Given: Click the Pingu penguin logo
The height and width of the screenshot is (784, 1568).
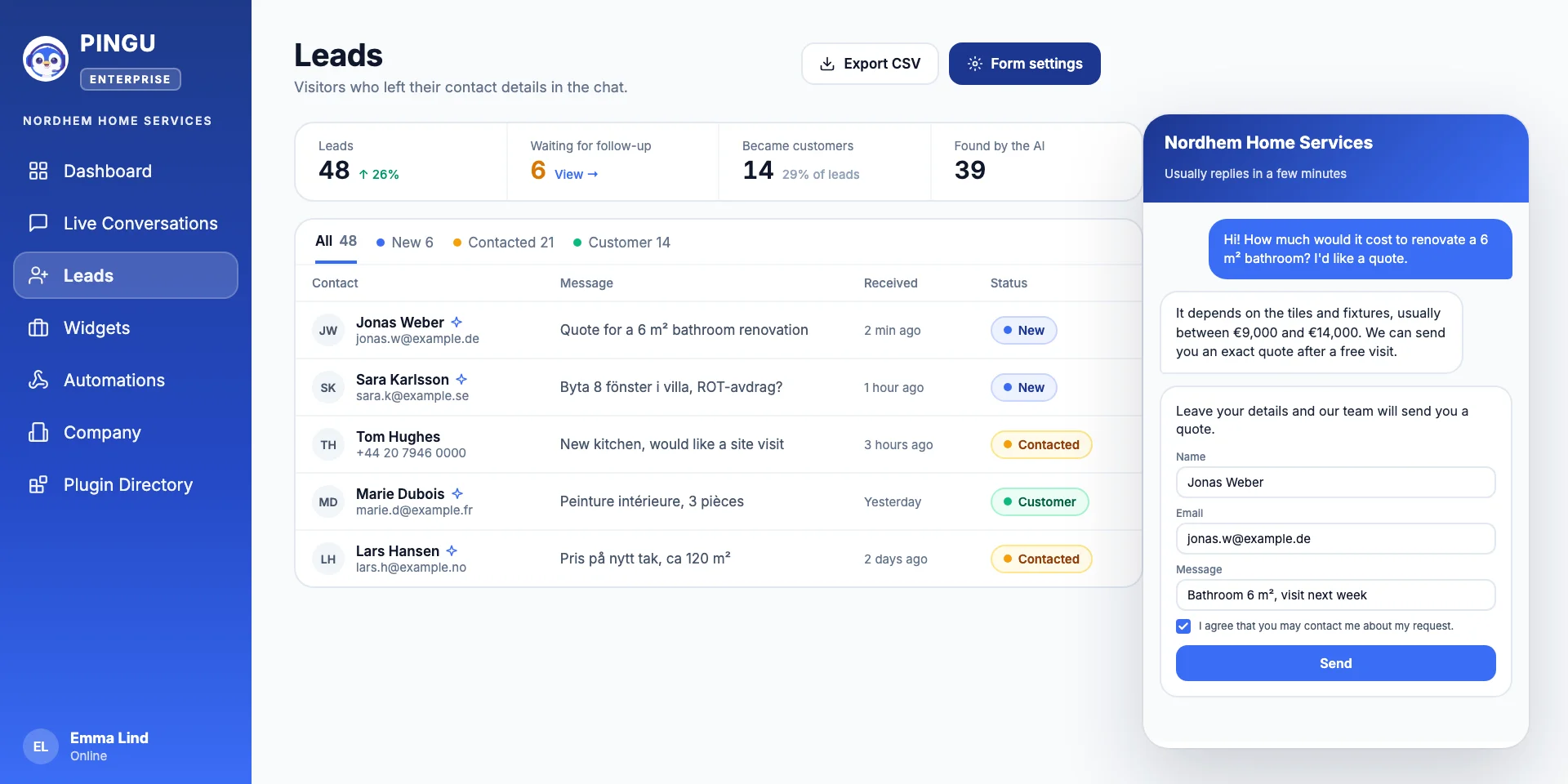Looking at the screenshot, I should click(x=46, y=59).
